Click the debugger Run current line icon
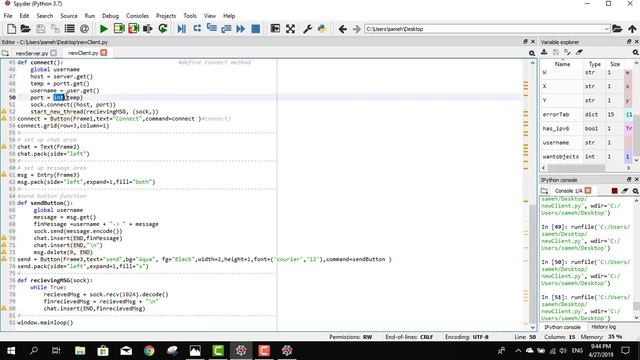This screenshot has width=640, height=360. (x=197, y=29)
